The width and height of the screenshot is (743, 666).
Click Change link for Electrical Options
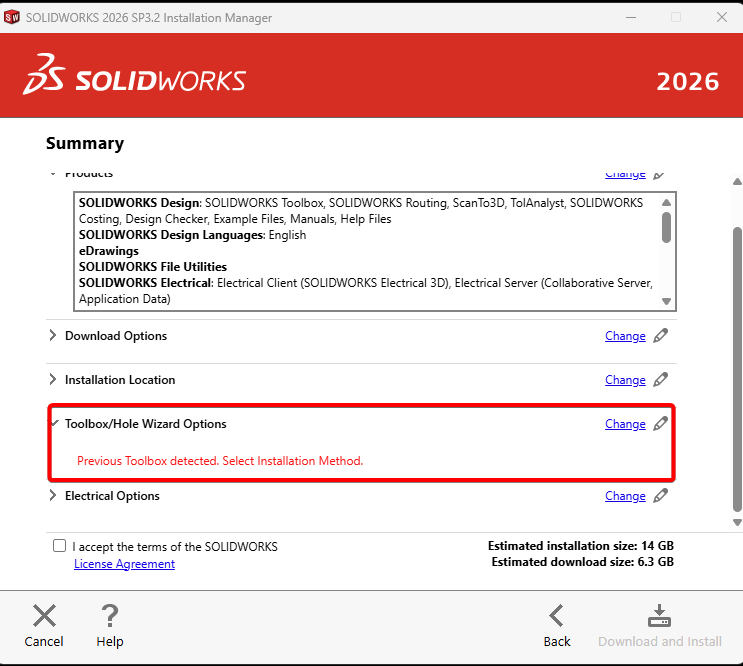(x=625, y=496)
